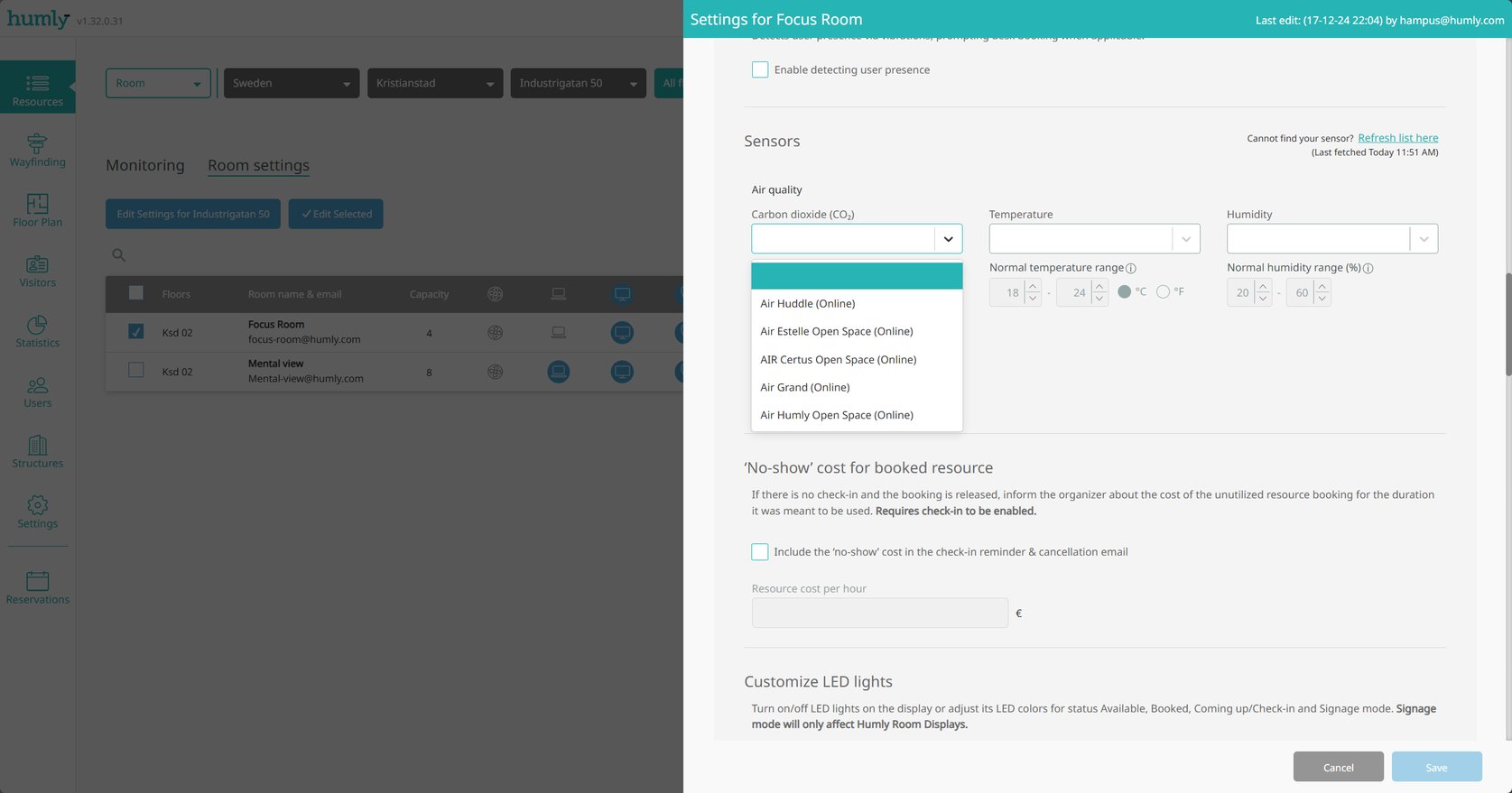Image resolution: width=1512 pixels, height=793 pixels.
Task: Enable detecting user presence checkbox
Action: click(x=760, y=69)
